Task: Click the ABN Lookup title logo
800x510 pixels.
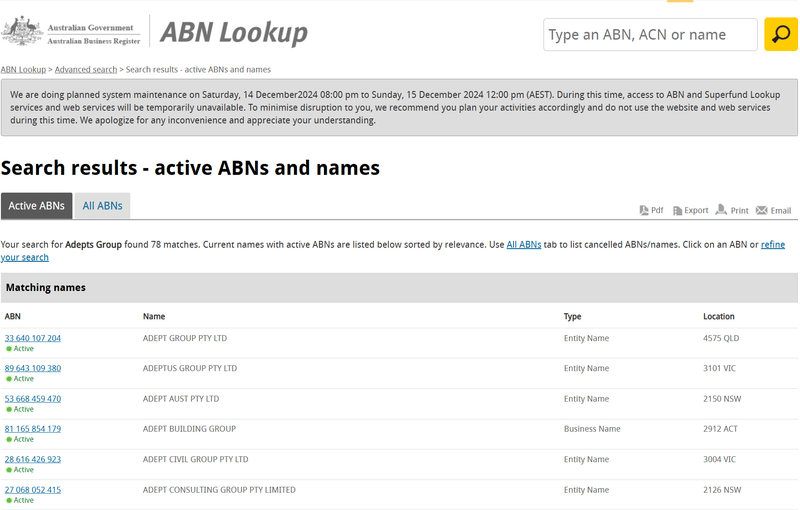Action: click(x=234, y=33)
